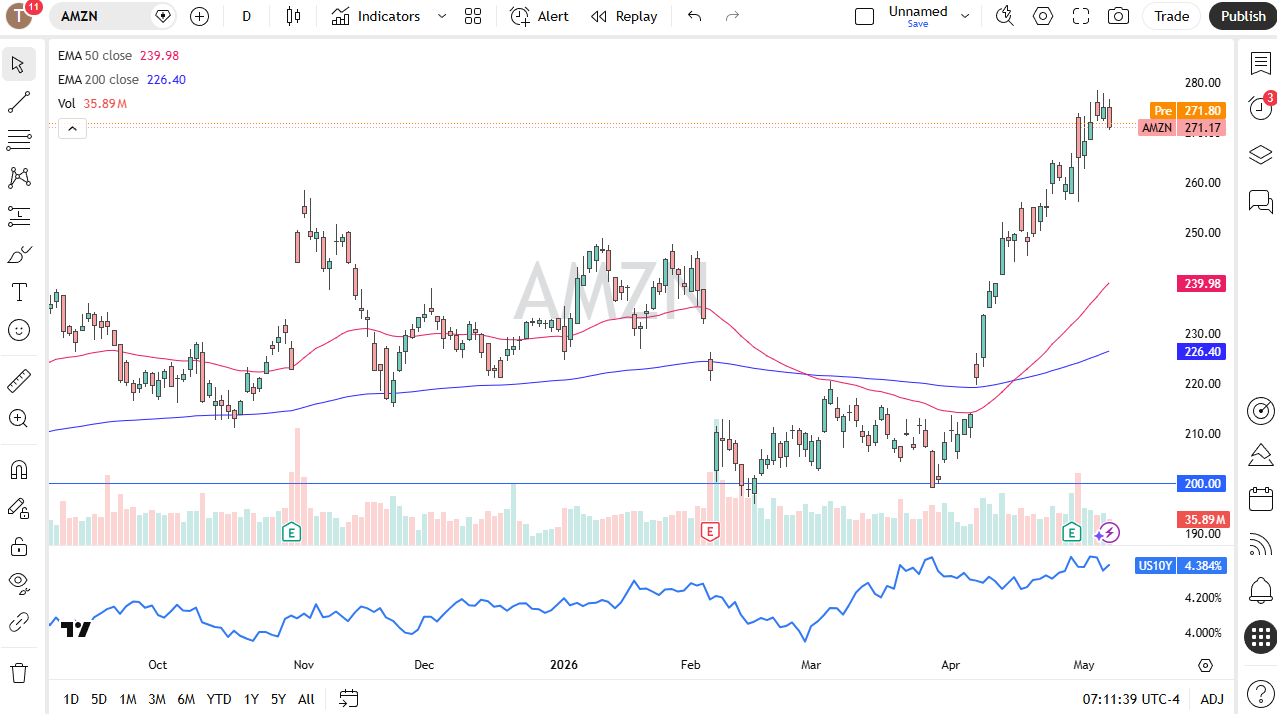This screenshot has width=1277, height=714.
Task: Select the EMA 200 close legend
Action: [x=98, y=80]
